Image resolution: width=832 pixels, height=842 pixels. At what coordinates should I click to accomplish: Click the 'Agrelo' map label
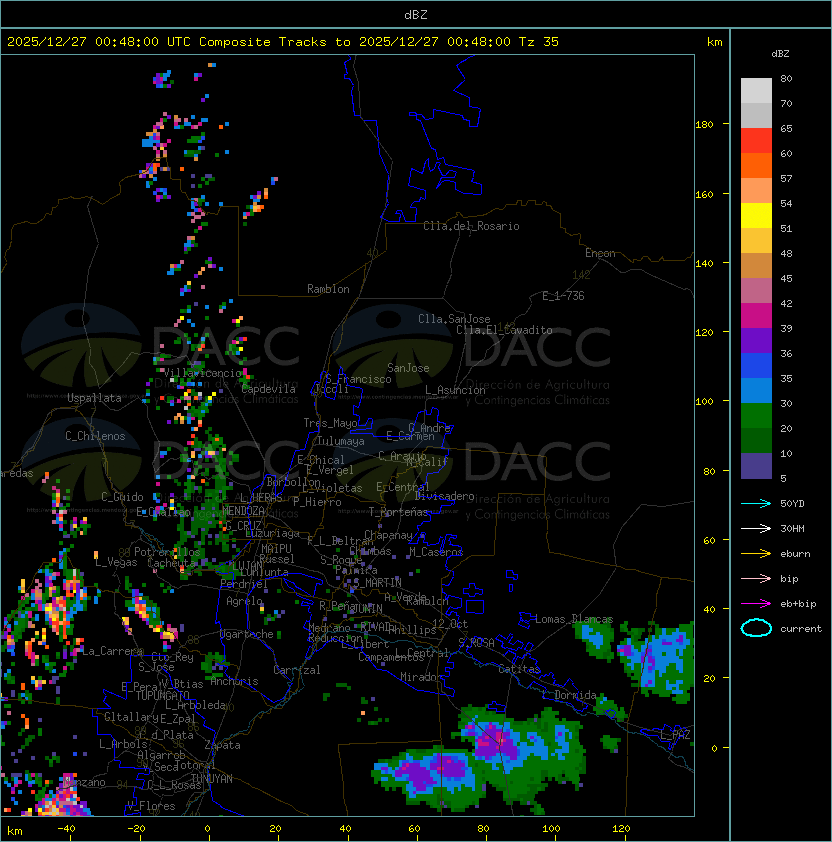244,601
